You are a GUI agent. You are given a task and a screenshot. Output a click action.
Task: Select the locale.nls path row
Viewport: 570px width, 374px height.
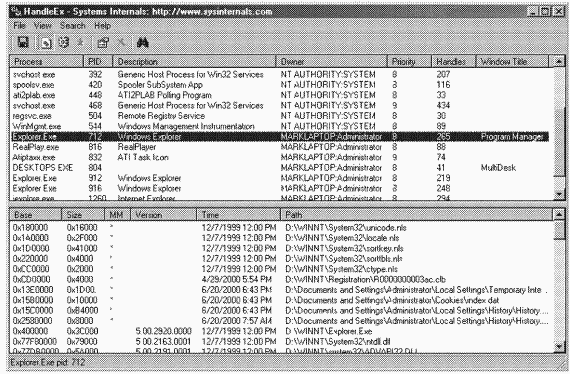tap(281, 238)
